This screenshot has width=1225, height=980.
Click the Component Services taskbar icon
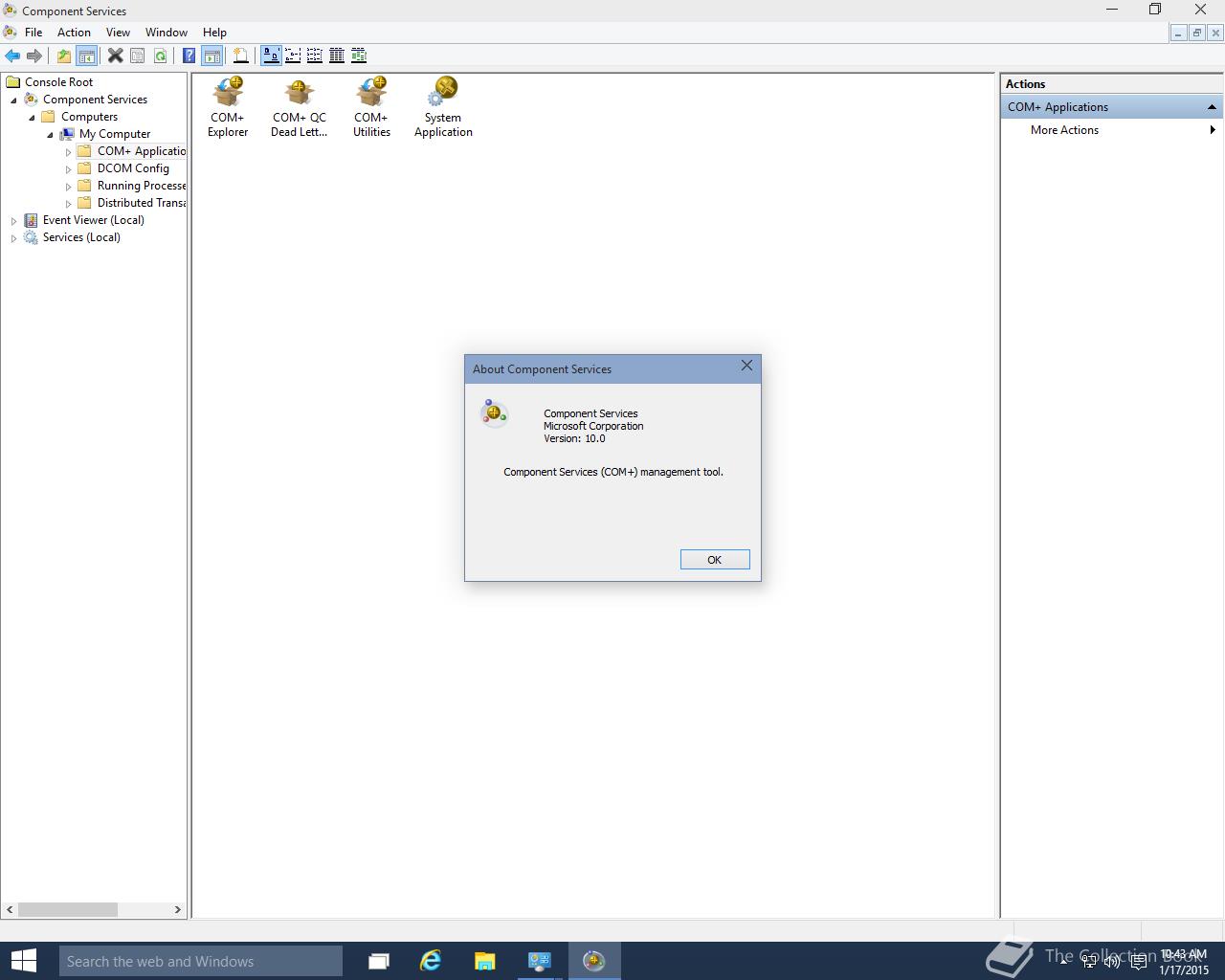tap(594, 961)
